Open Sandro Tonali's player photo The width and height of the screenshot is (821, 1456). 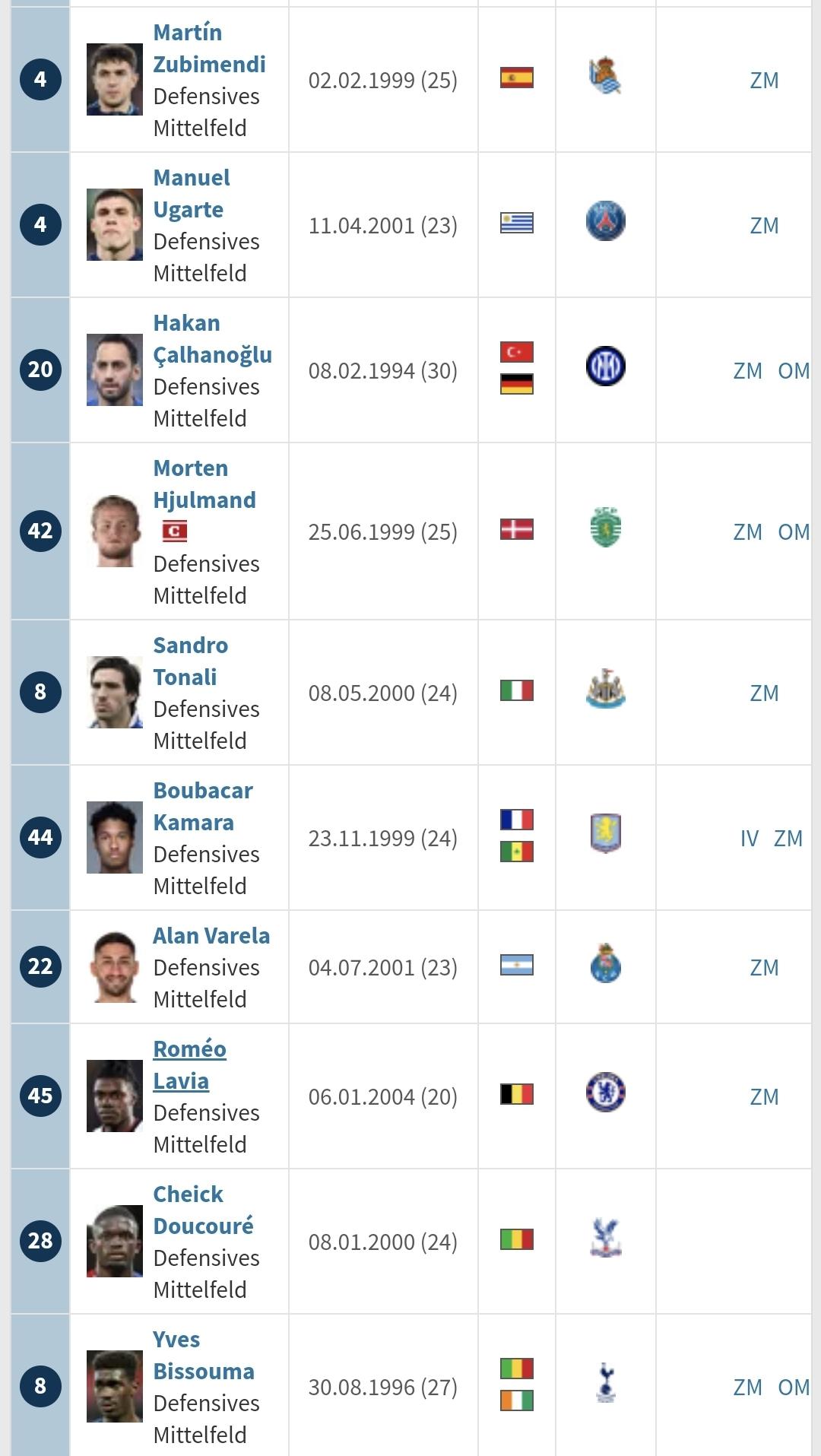coord(115,692)
